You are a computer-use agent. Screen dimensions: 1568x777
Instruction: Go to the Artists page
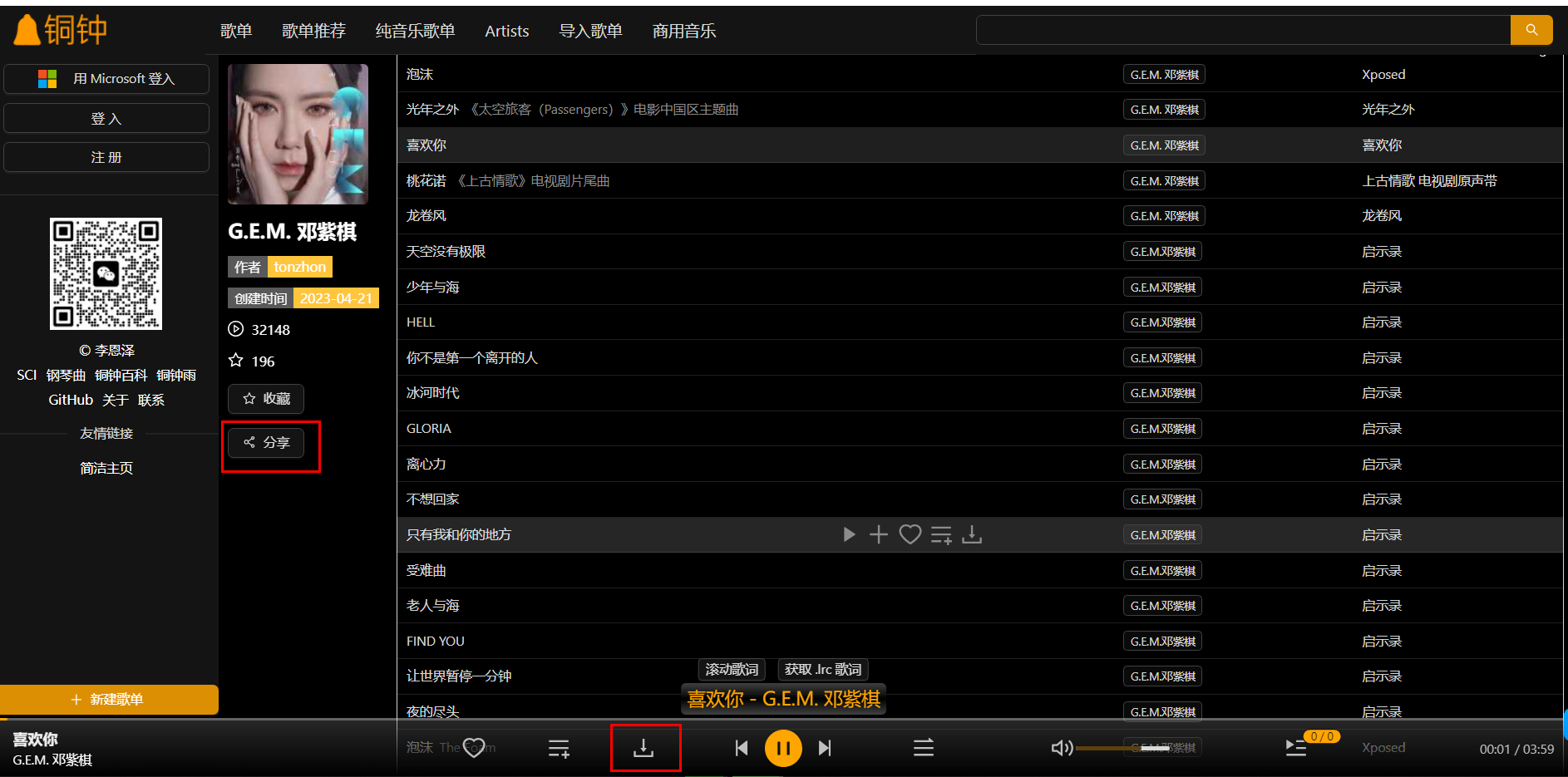[x=506, y=31]
